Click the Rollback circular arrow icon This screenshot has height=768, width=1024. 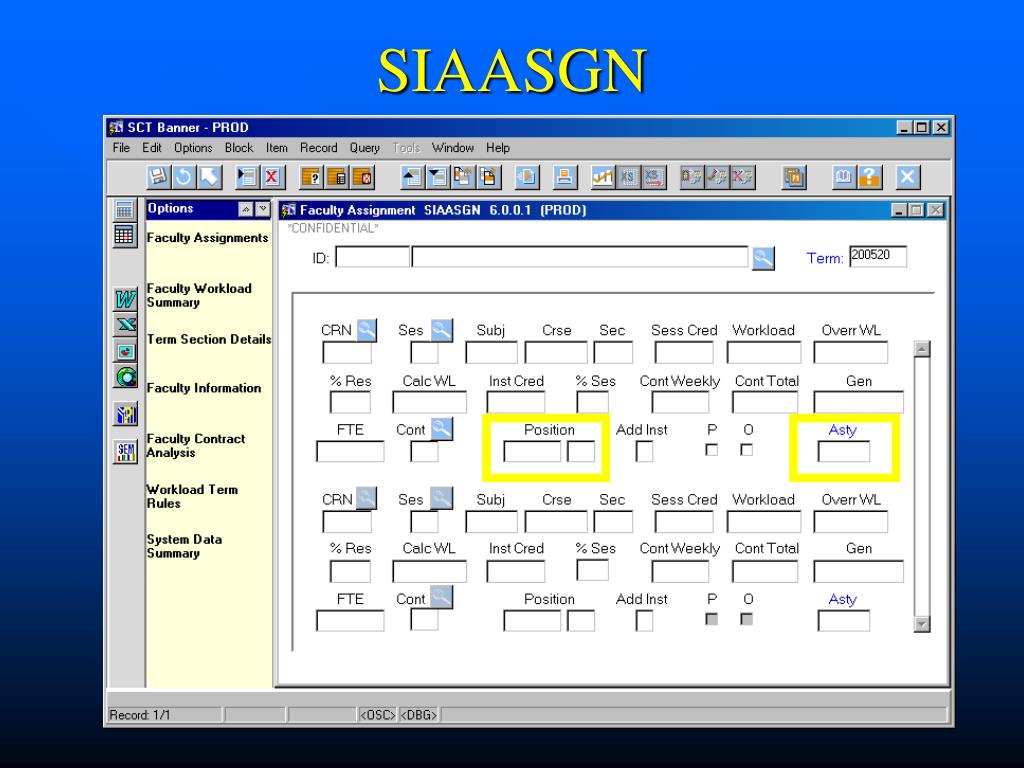(184, 177)
